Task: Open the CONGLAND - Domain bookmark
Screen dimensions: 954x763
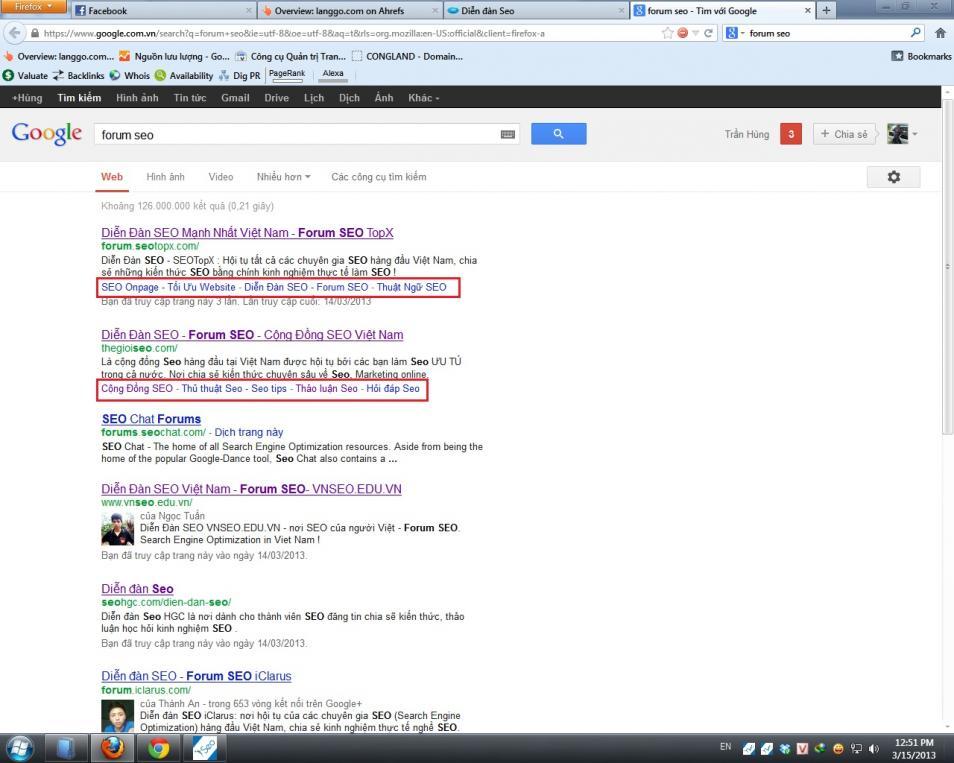Action: click(407, 56)
